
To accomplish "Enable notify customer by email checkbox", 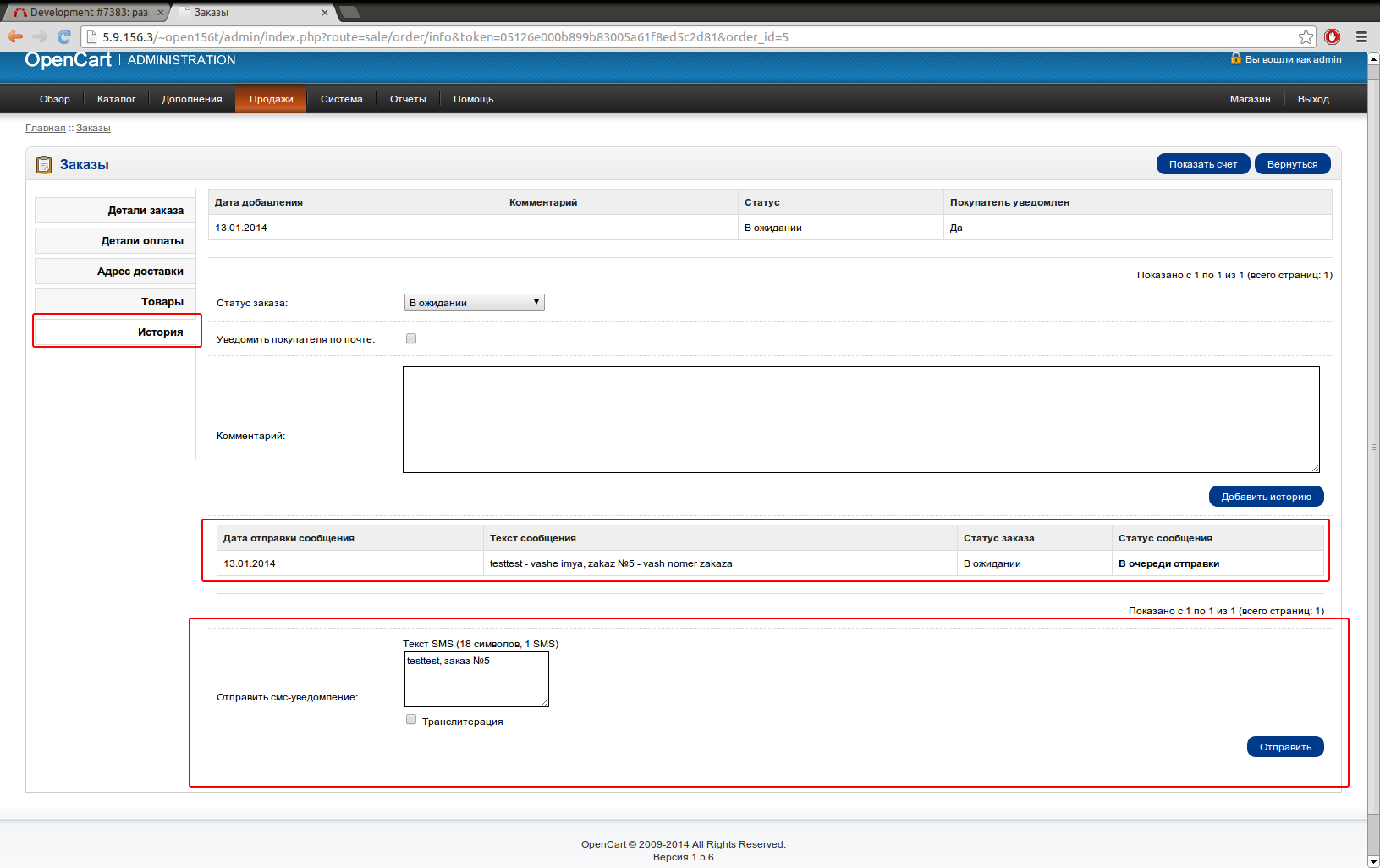I will point(411,338).
